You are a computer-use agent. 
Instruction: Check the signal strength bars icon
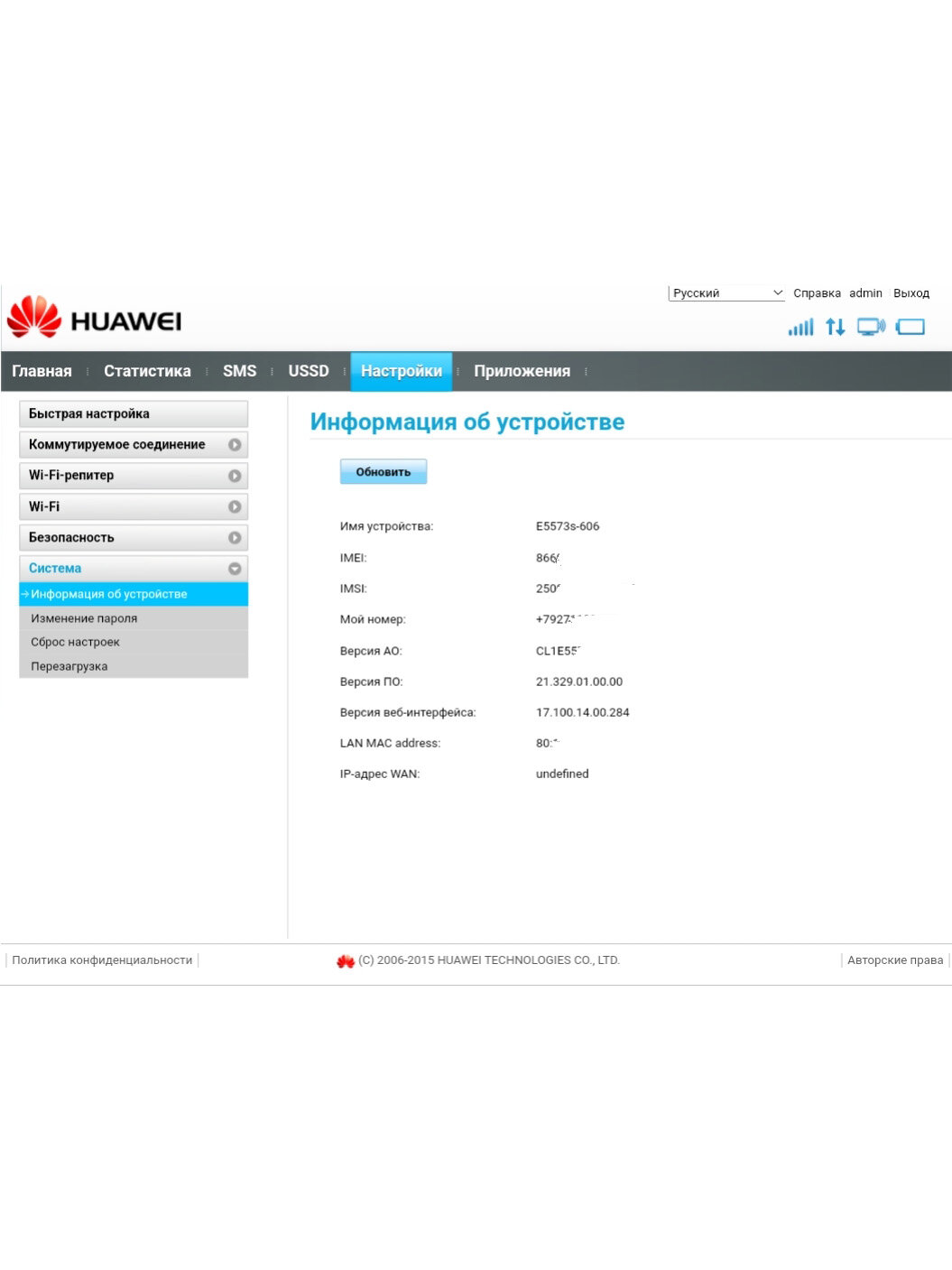point(800,327)
